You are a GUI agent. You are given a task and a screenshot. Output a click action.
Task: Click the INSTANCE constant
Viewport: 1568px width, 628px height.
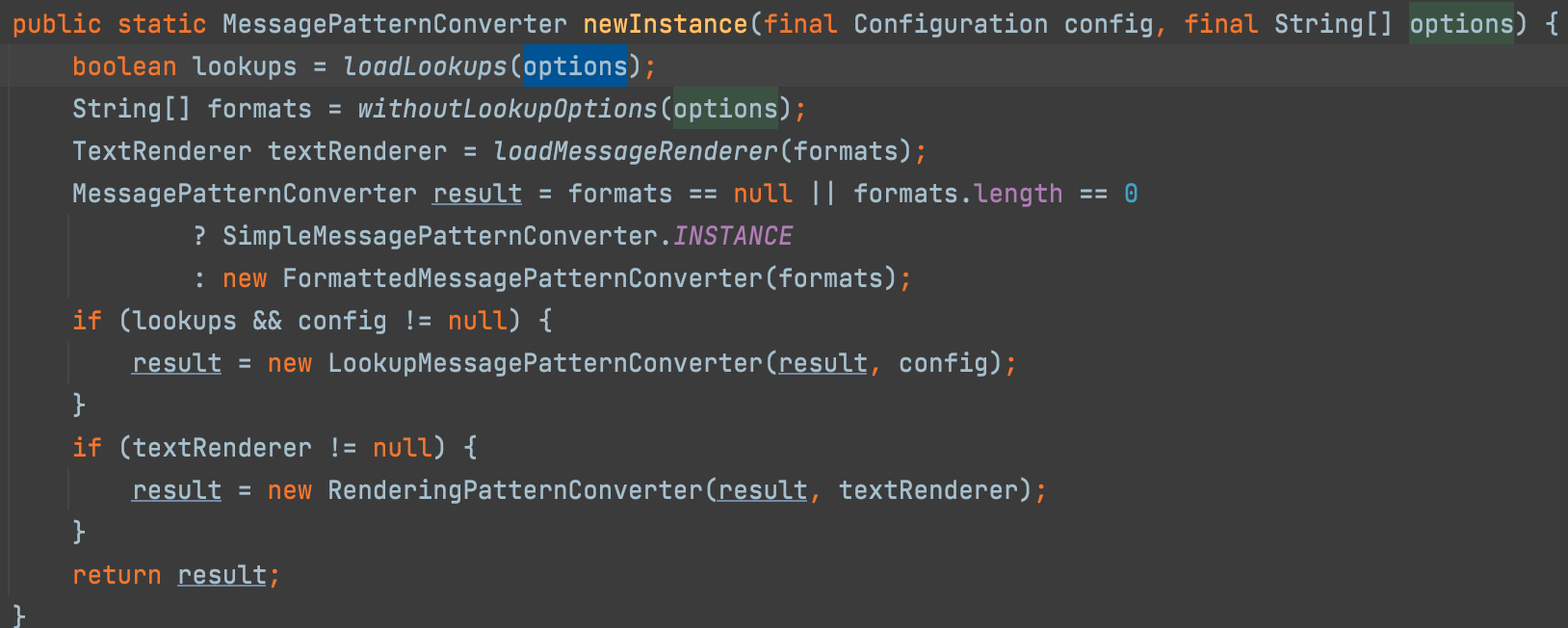[733, 236]
